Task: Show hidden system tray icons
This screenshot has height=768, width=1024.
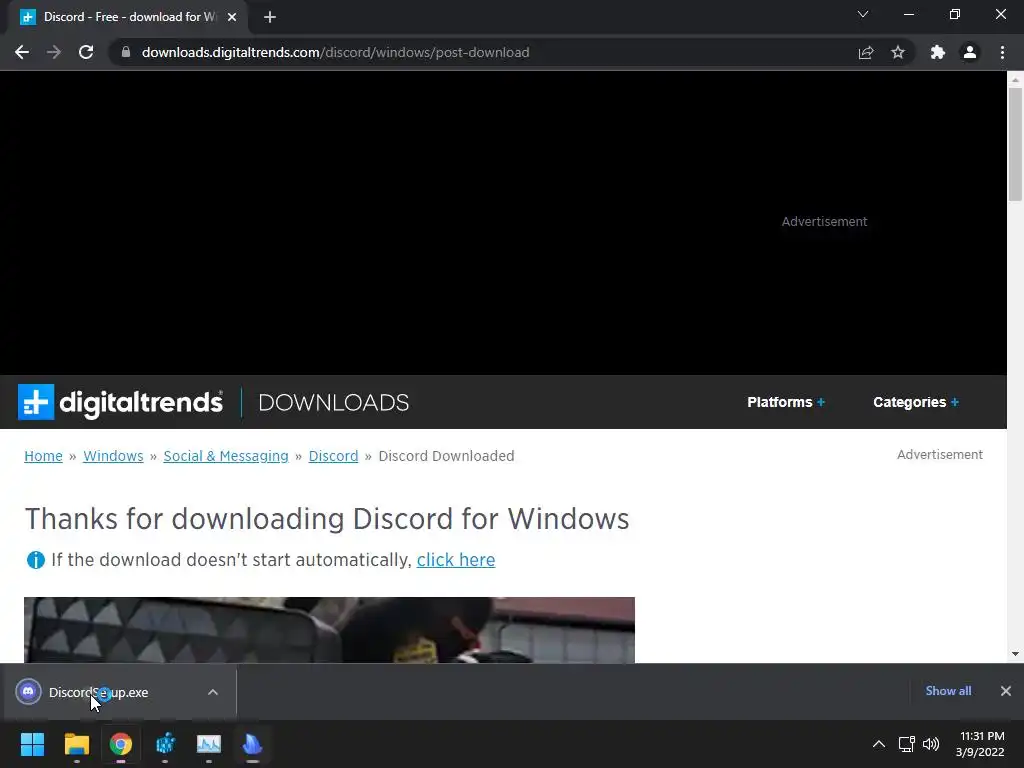Action: point(879,744)
